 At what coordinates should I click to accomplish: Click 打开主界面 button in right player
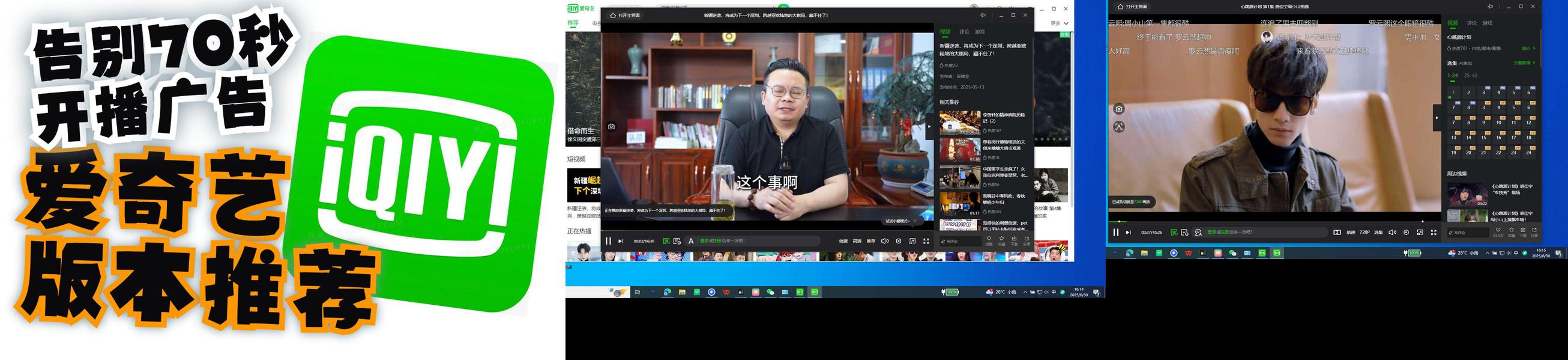point(1132,7)
